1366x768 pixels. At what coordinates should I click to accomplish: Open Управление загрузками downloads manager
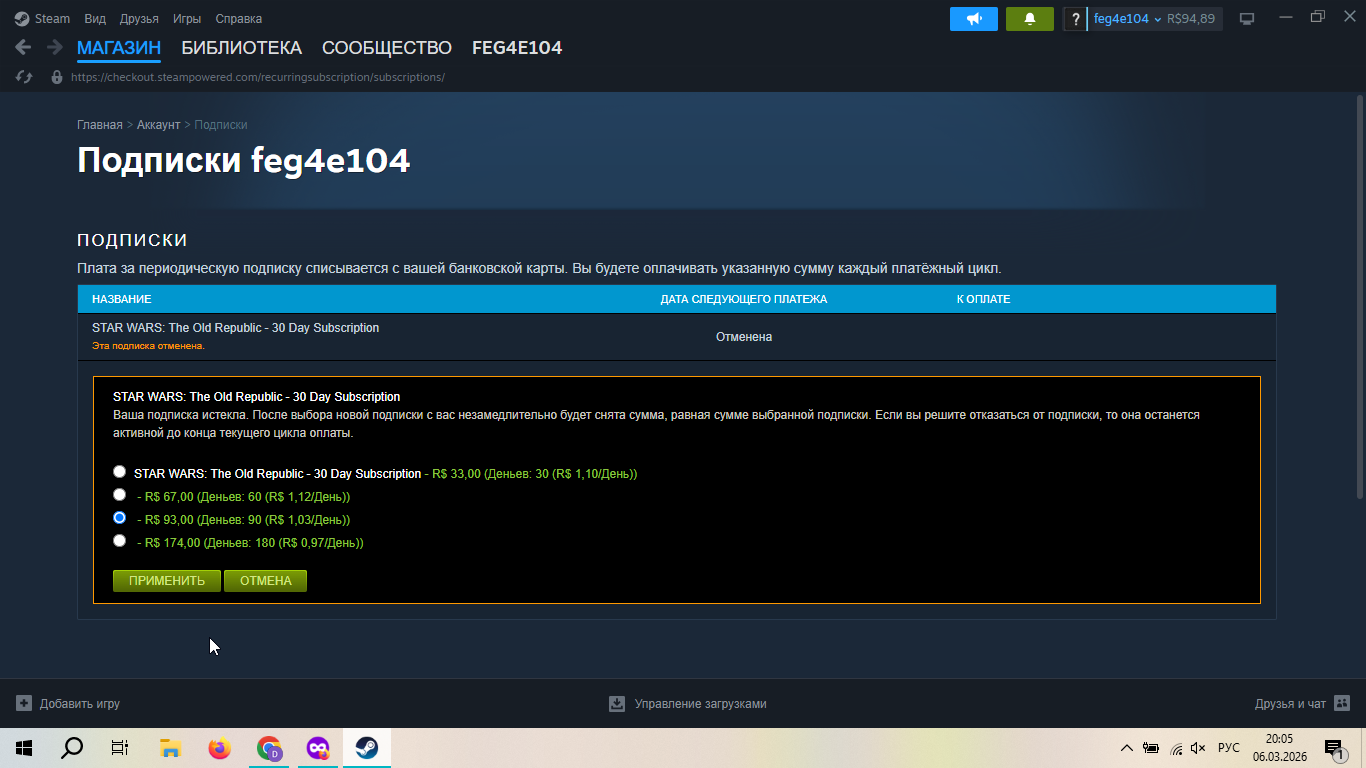pos(688,704)
